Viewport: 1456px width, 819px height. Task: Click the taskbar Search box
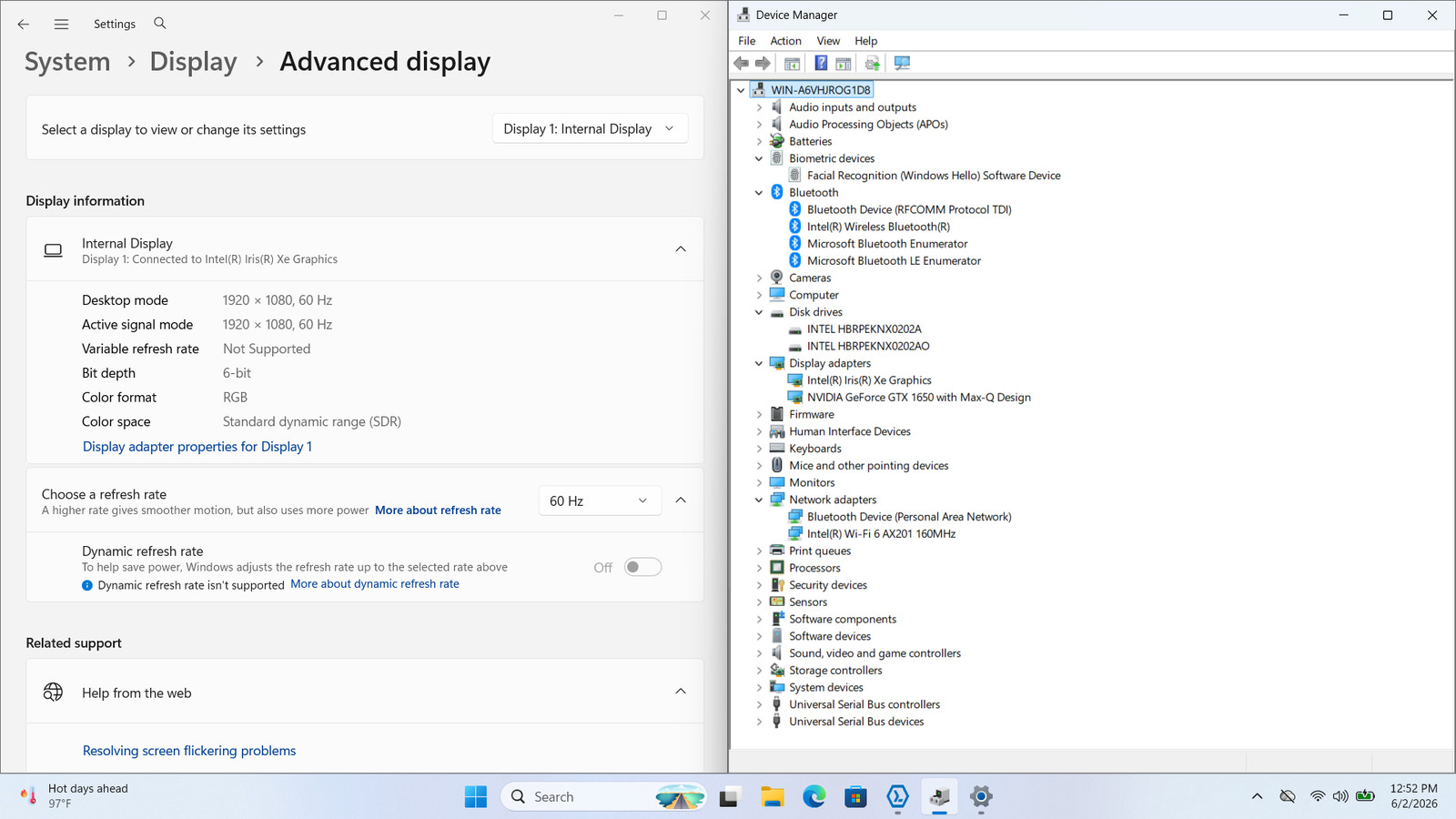pyautogui.click(x=604, y=796)
